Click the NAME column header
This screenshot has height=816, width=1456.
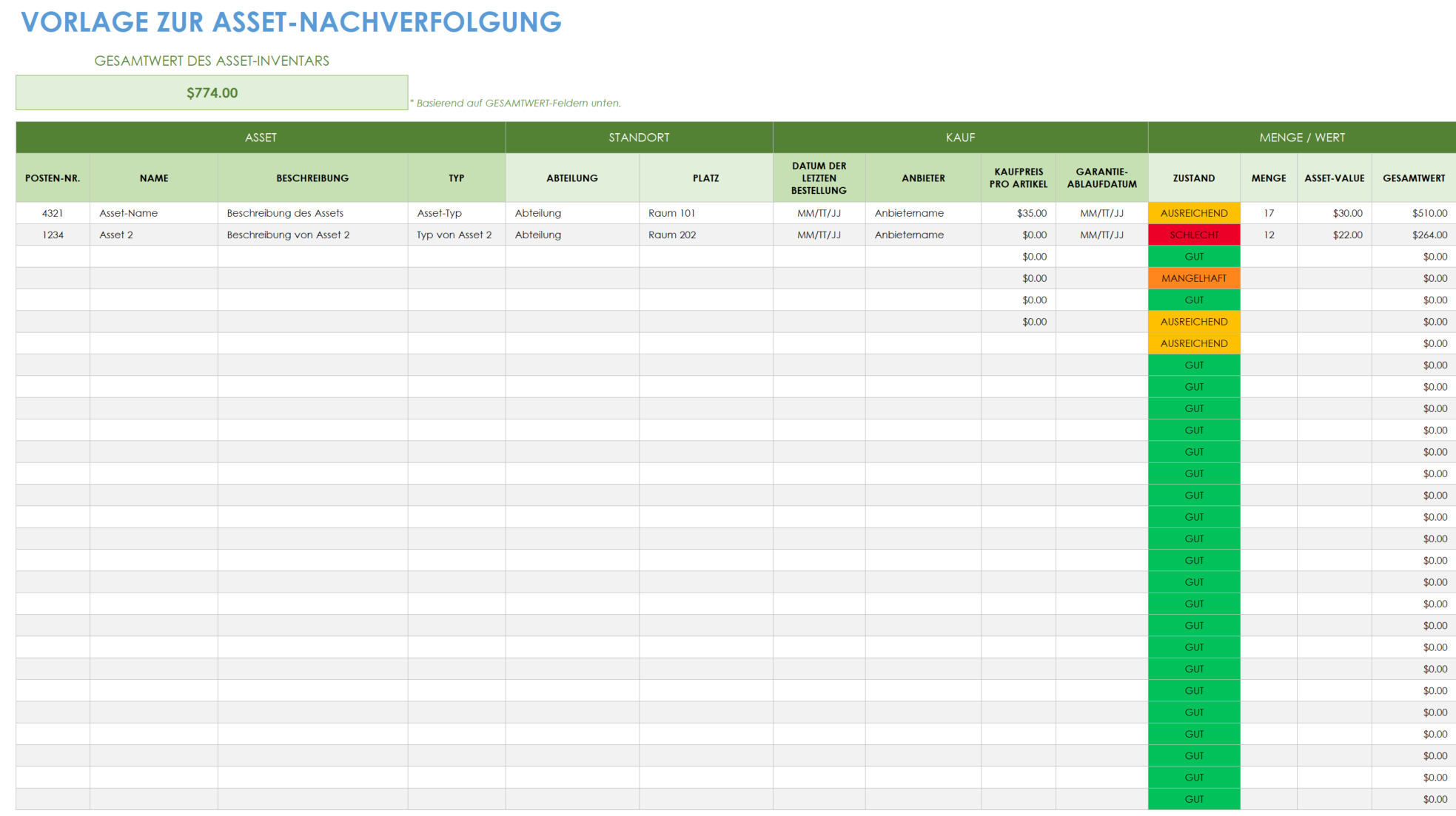[x=154, y=178]
